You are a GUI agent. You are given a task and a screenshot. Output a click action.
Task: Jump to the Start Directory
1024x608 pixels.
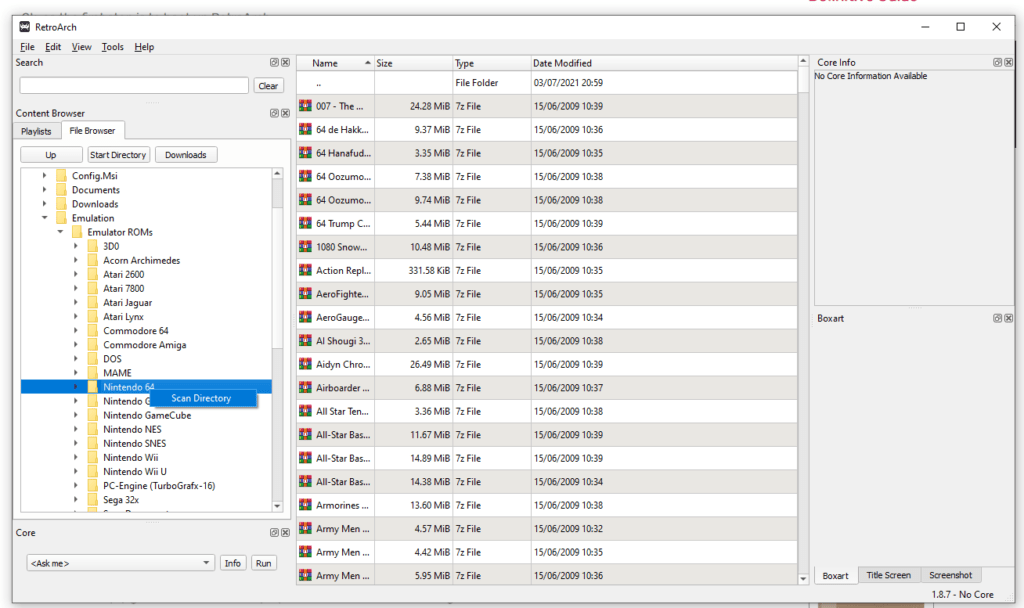click(118, 155)
